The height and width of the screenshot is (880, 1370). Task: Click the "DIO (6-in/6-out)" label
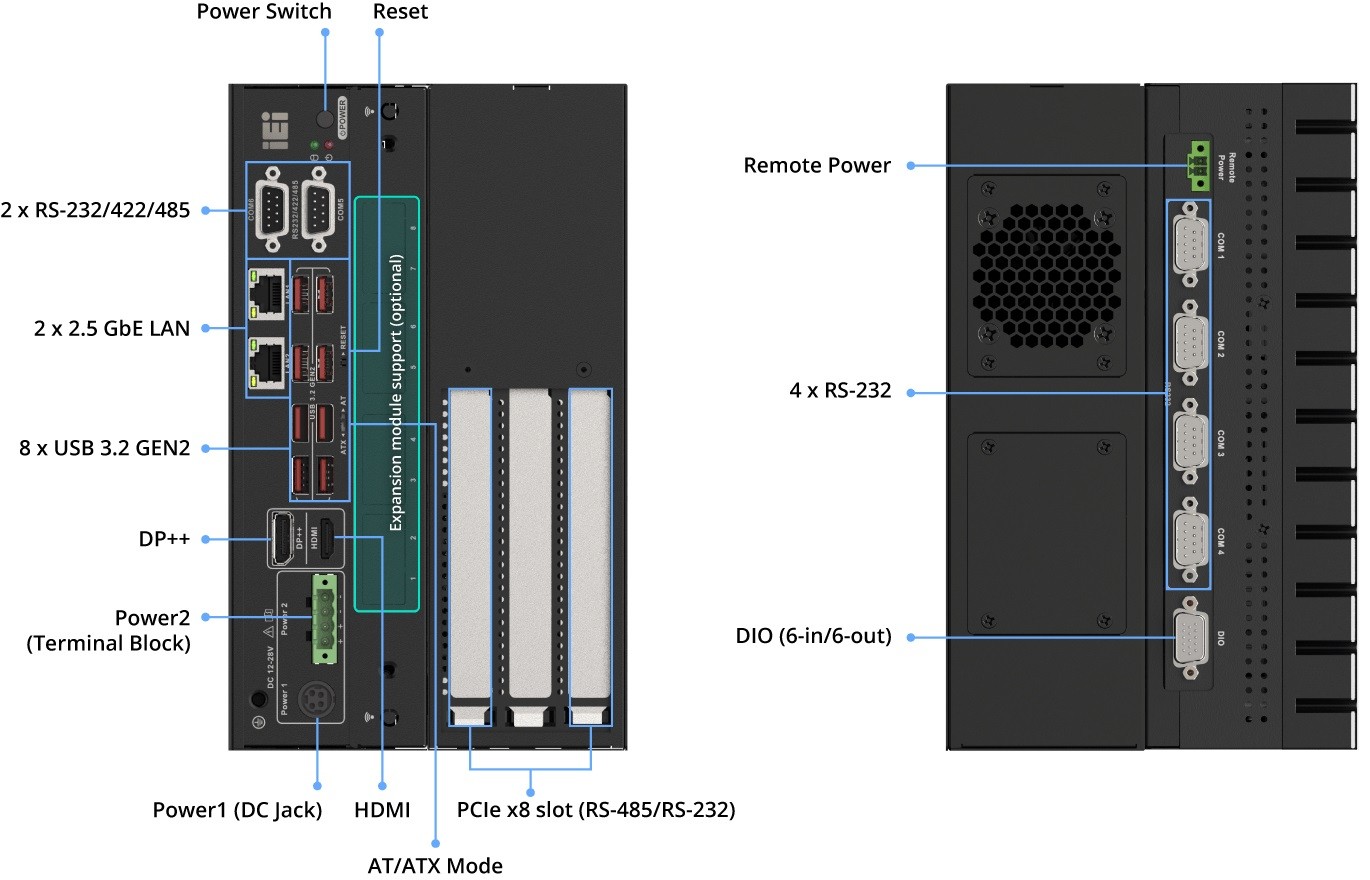click(813, 635)
